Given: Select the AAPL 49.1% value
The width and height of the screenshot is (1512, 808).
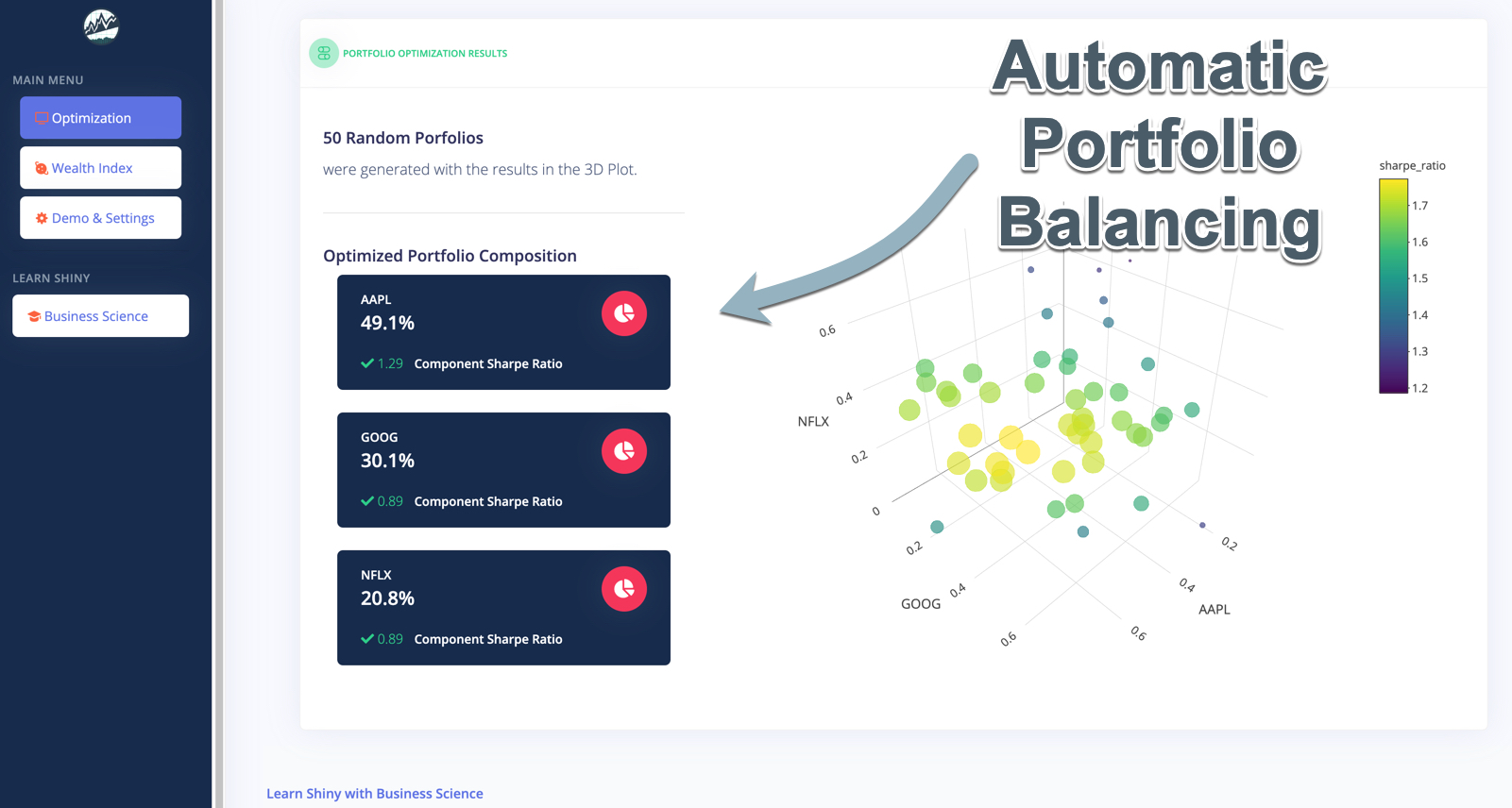Looking at the screenshot, I should (387, 323).
